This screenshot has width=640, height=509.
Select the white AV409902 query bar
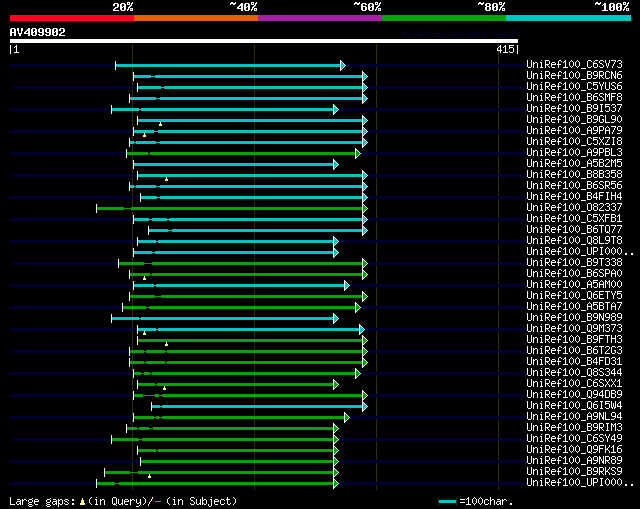[x=264, y=41]
